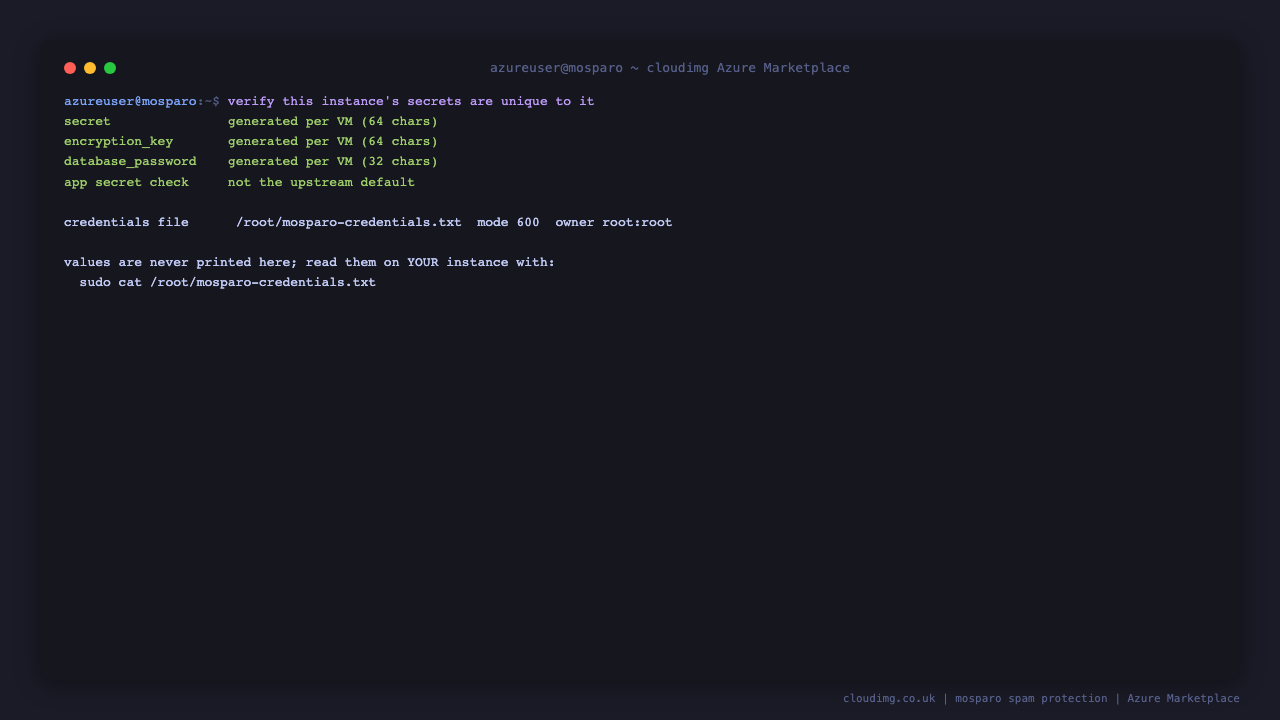Click the prompt 'azureuser@mosparo'
The image size is (1280, 720).
pyautogui.click(x=130, y=102)
